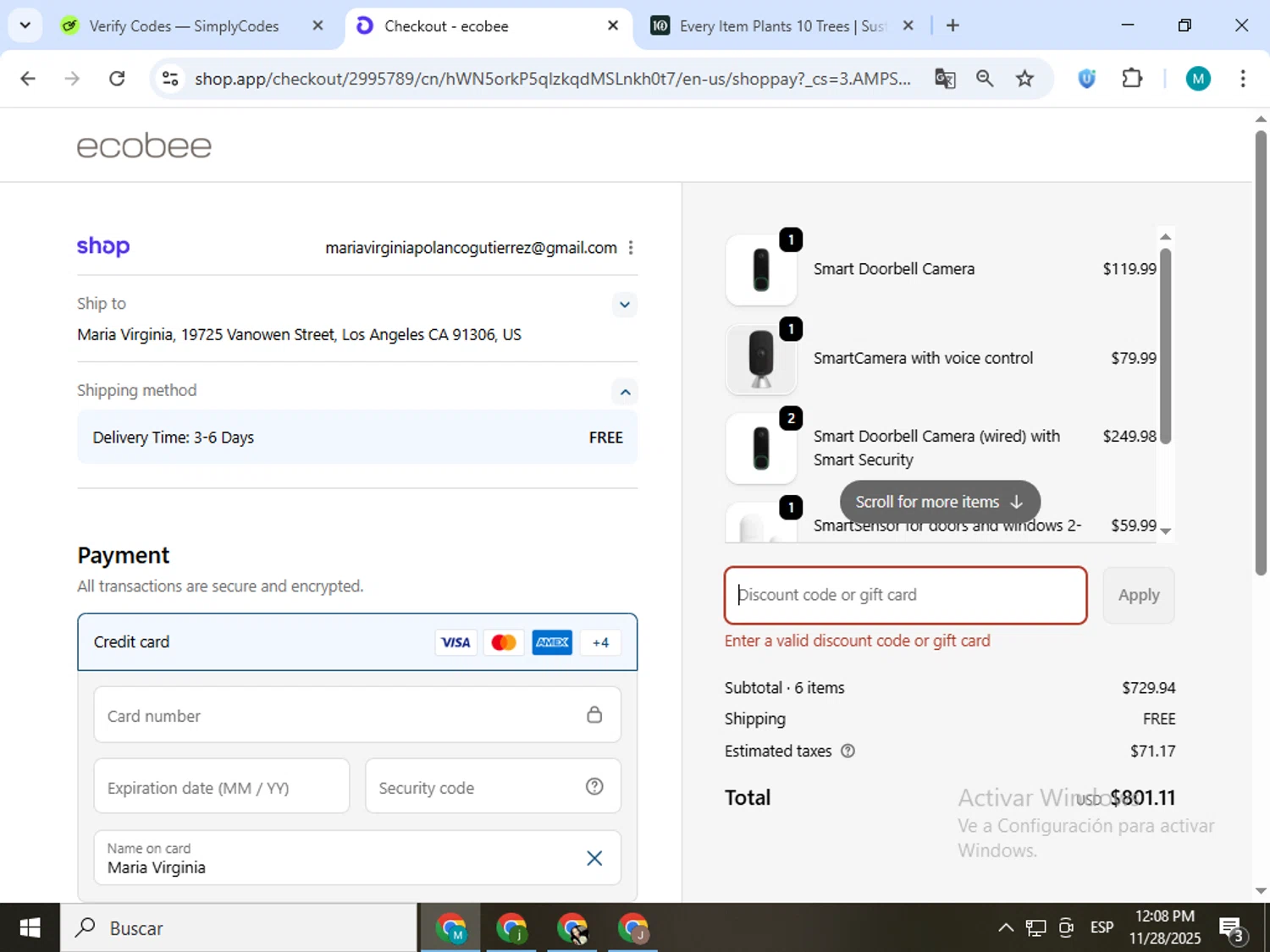
Task: Click the Security code help icon
Action: 594,787
